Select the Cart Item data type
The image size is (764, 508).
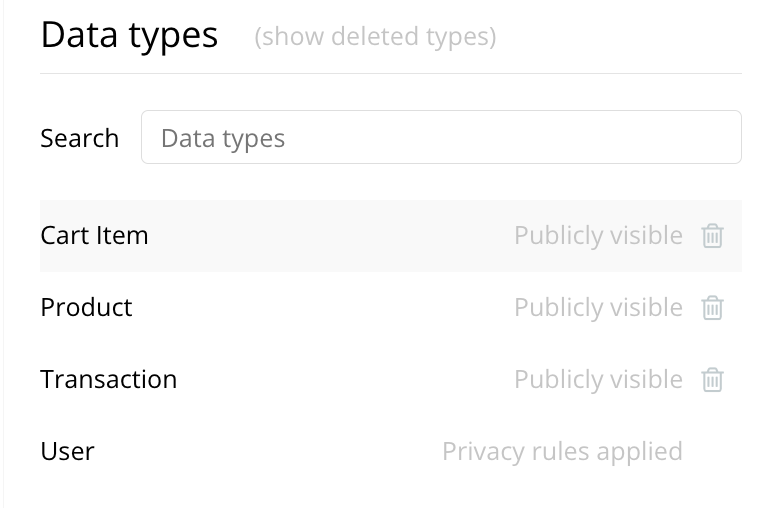(94, 236)
